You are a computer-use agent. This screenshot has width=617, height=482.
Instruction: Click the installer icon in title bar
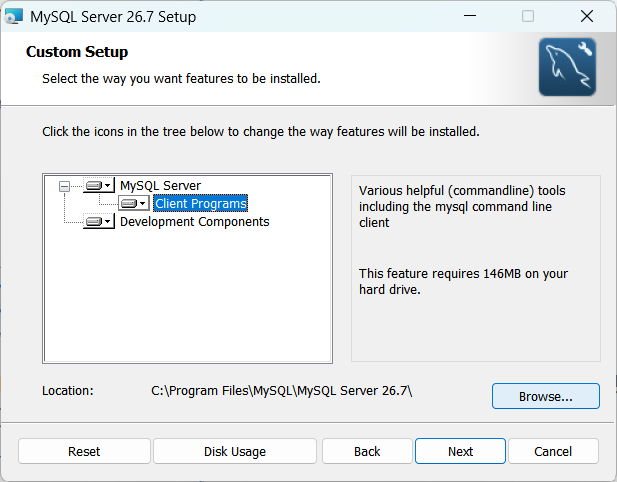[x=14, y=17]
